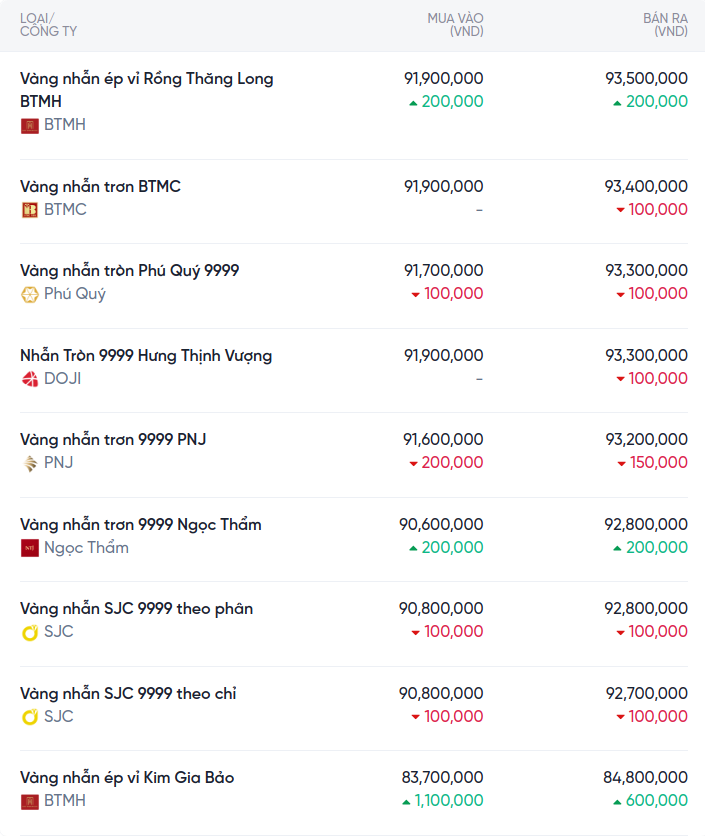Click PNJ sell price 93,200,000
Image resolution: width=705 pixels, height=836 pixels.
click(x=646, y=439)
